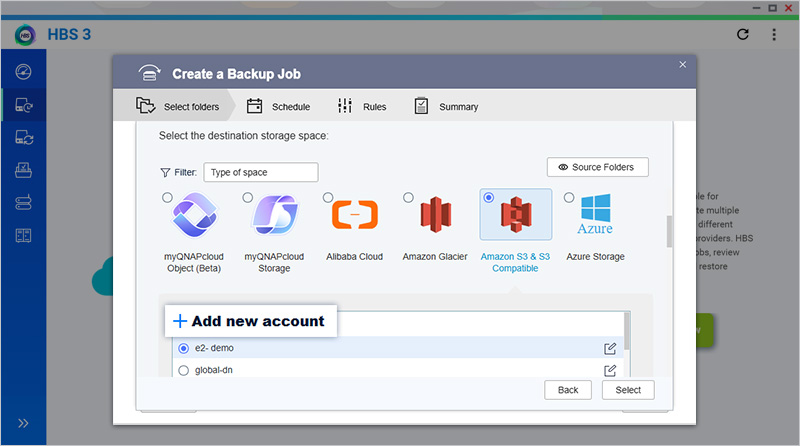Screen dimensions: 800x446
Task: Go to the Summary step
Action: (446, 106)
